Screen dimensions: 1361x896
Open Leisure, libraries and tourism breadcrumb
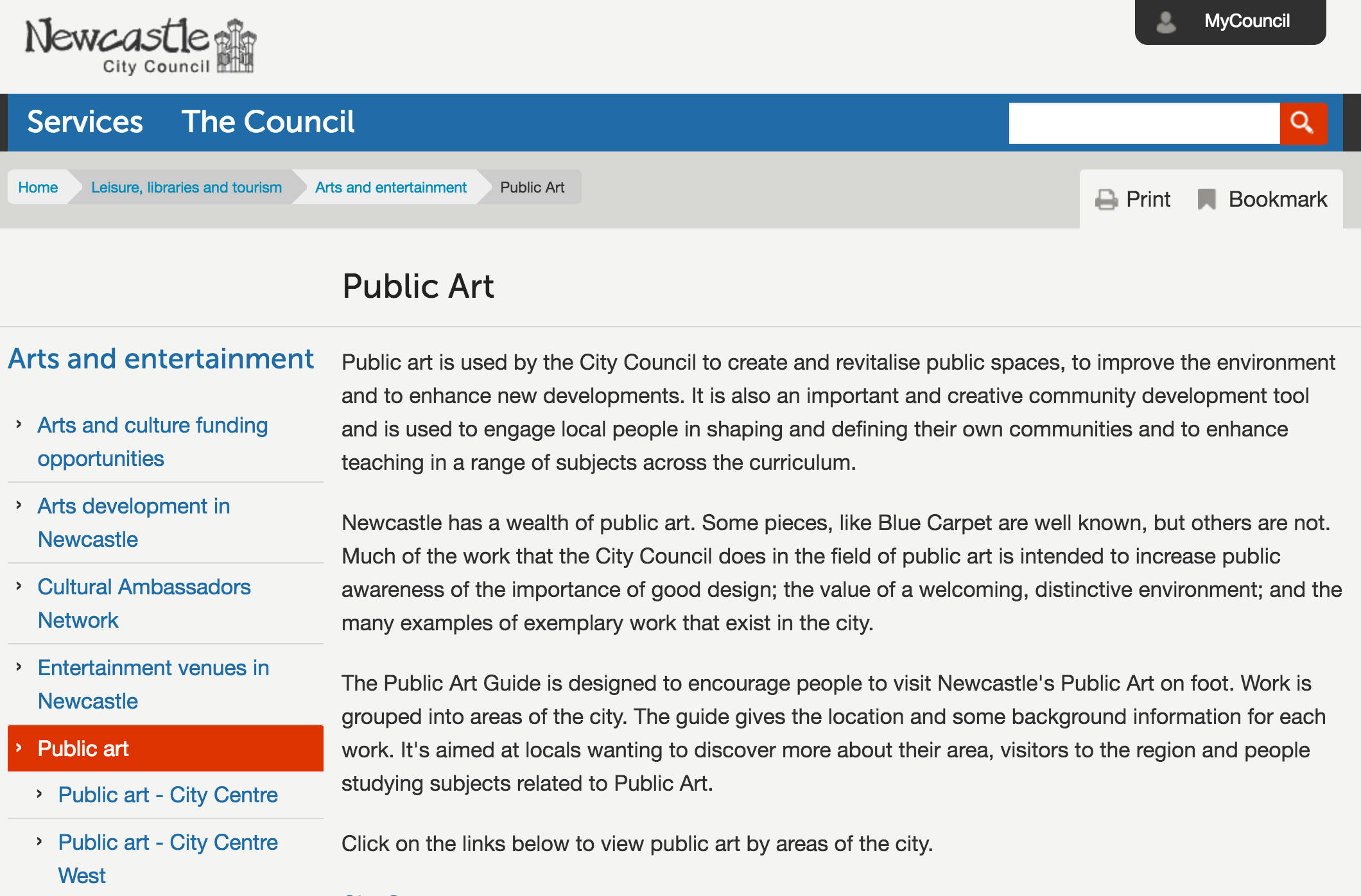coord(186,187)
